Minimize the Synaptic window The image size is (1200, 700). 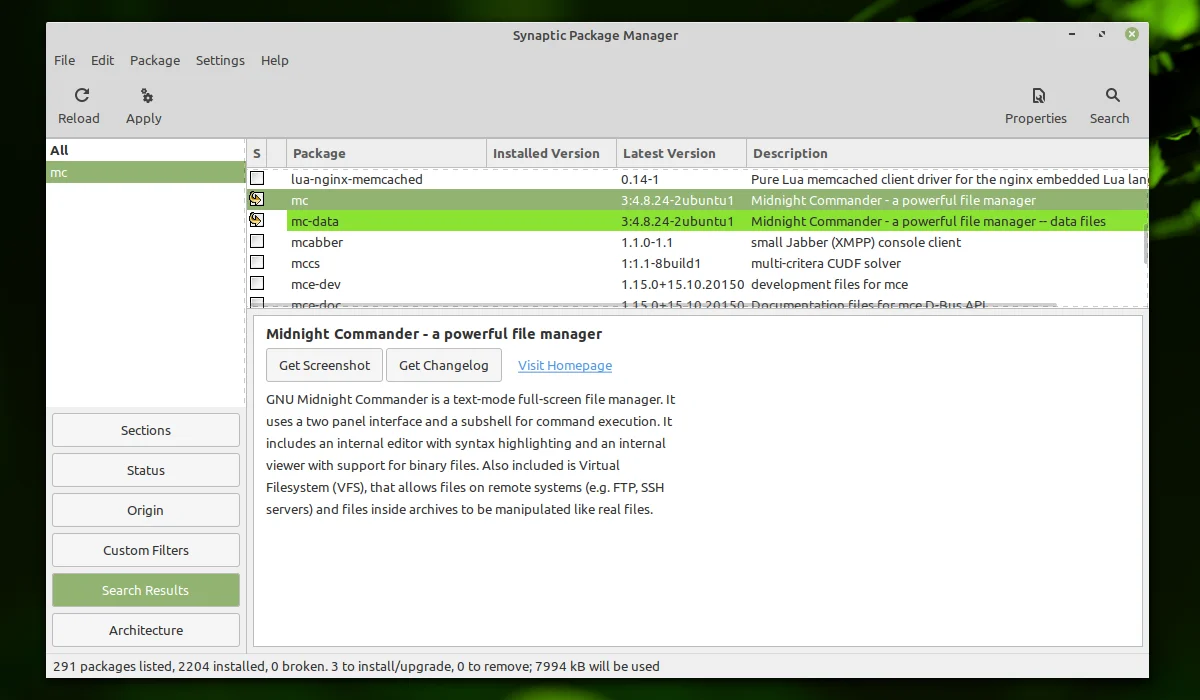point(1072,34)
